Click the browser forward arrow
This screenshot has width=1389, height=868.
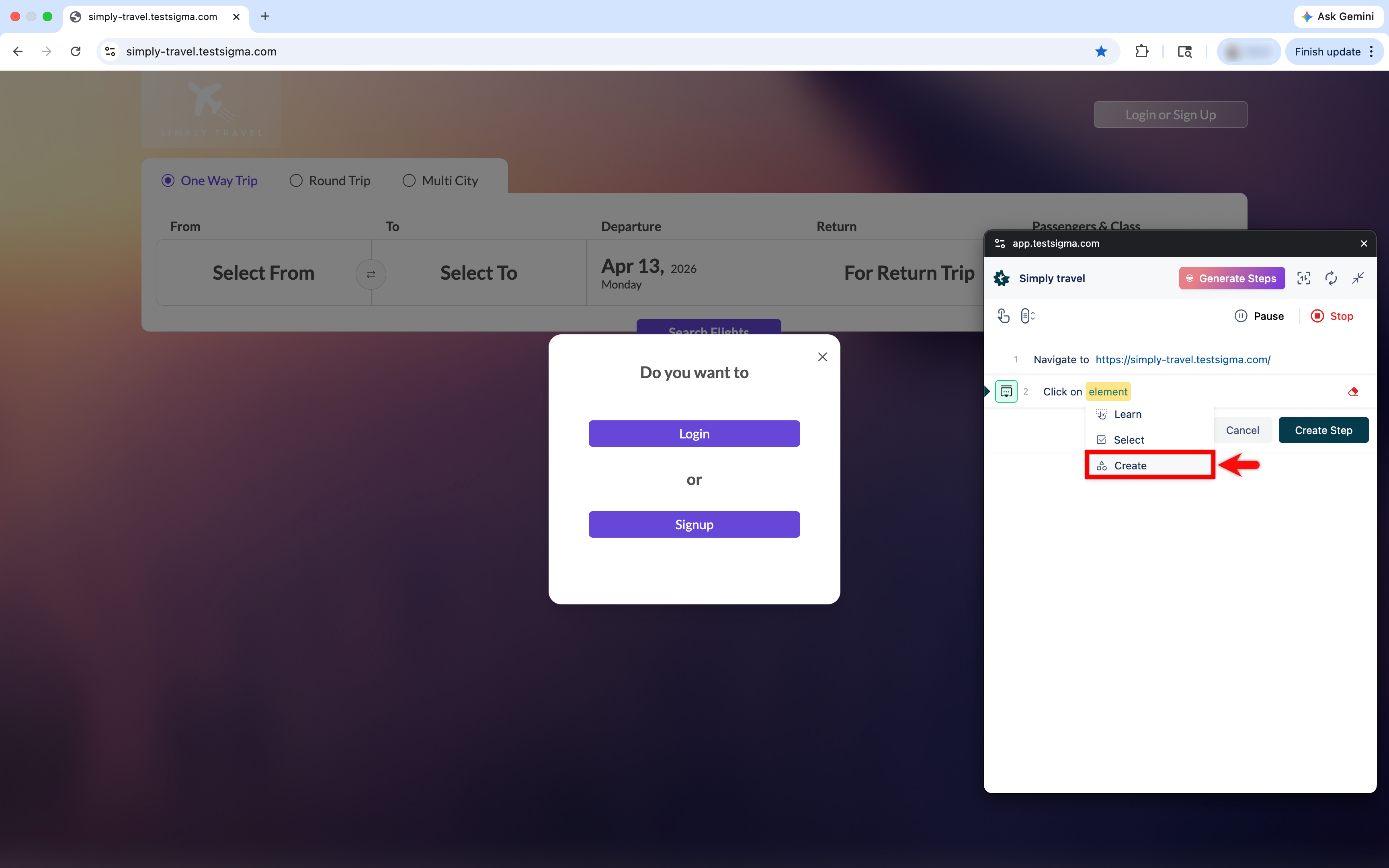pos(47,52)
